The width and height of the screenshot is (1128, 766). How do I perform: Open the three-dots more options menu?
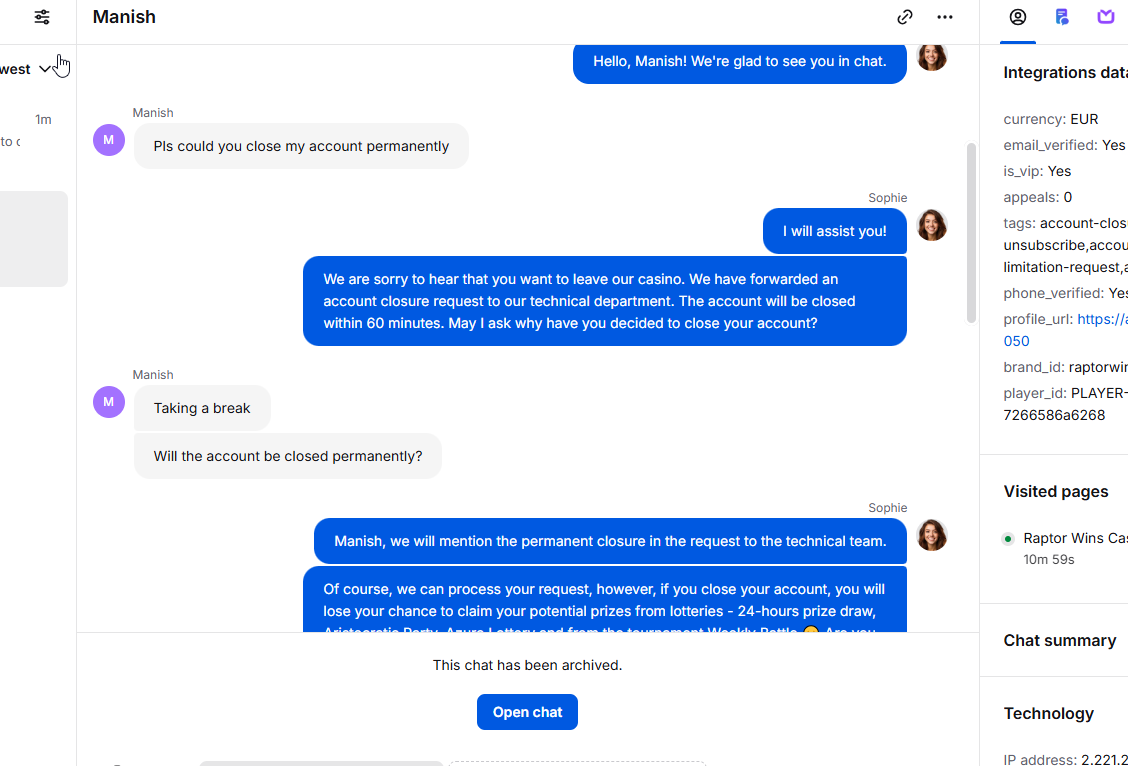[x=945, y=17]
